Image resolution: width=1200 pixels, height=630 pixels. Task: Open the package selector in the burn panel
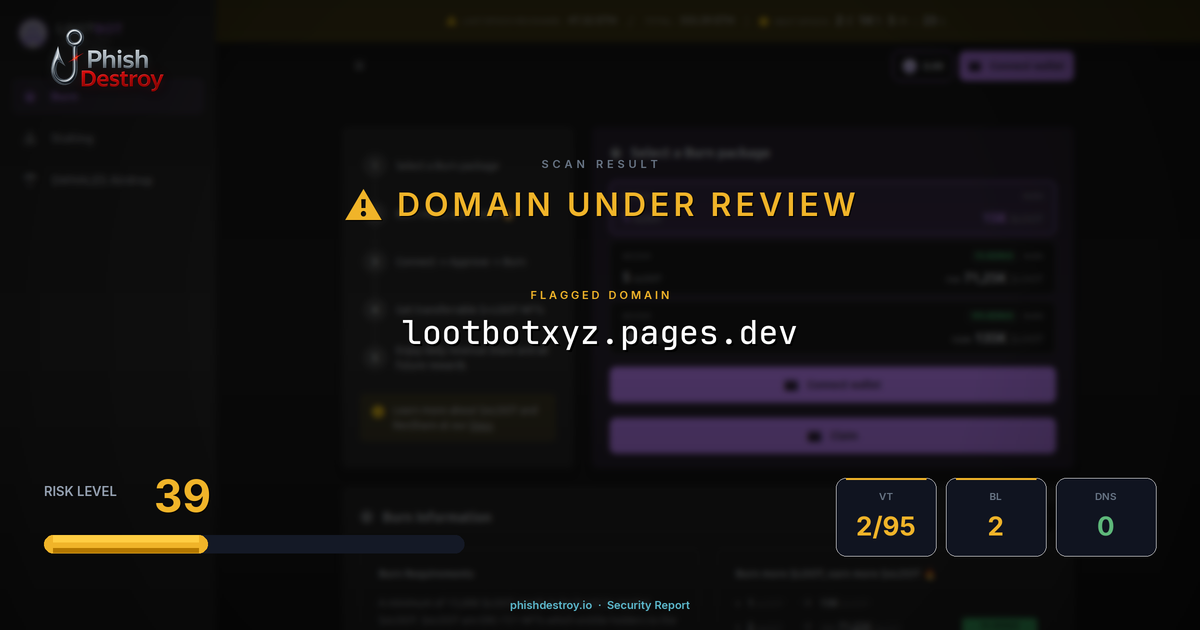pos(832,205)
